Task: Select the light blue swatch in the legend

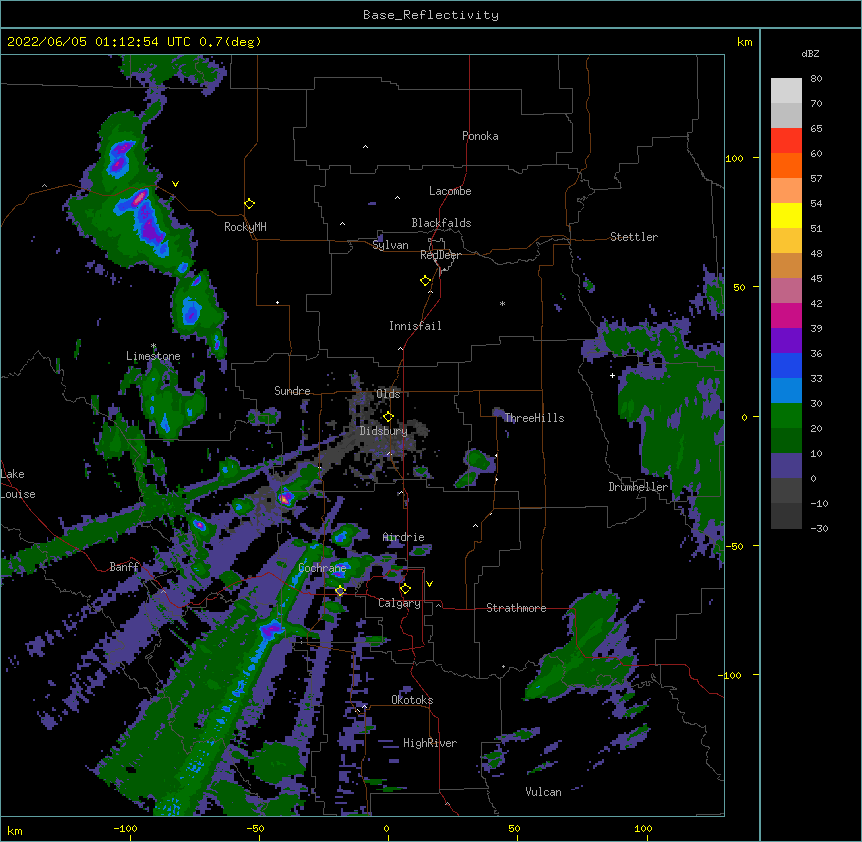Action: click(786, 390)
